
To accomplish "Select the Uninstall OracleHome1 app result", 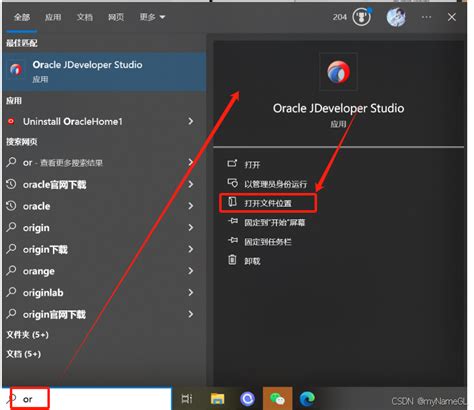I will coord(73,121).
